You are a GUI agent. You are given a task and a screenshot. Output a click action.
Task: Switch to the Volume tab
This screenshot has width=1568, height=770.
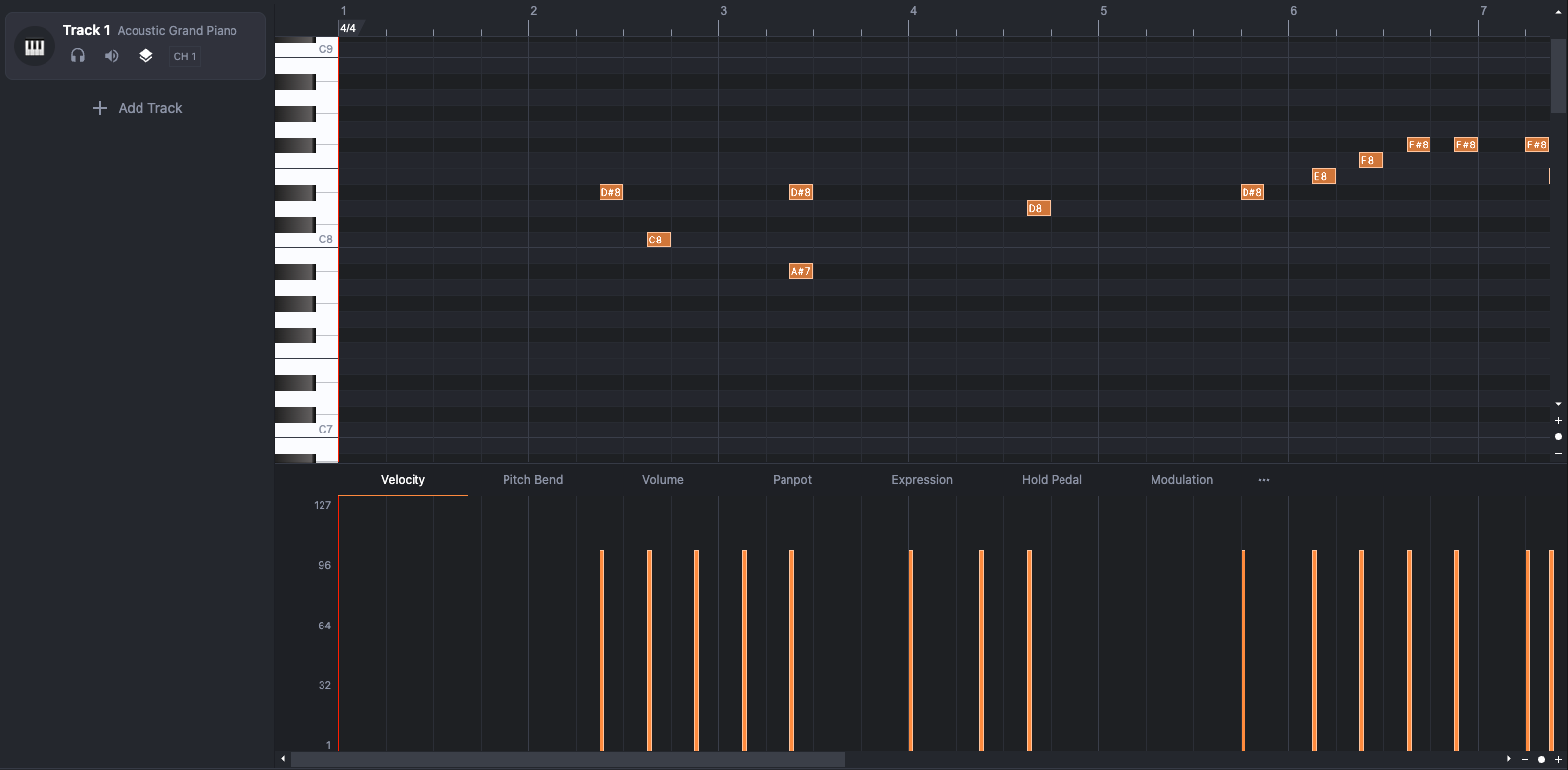click(x=663, y=480)
